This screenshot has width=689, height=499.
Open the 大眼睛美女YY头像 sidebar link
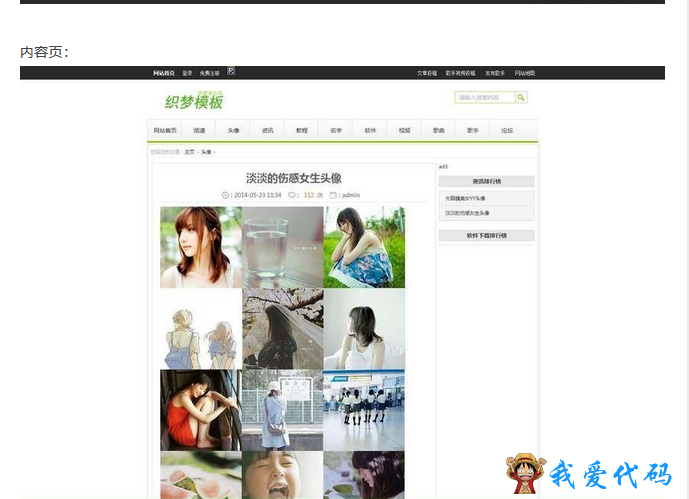click(x=465, y=199)
